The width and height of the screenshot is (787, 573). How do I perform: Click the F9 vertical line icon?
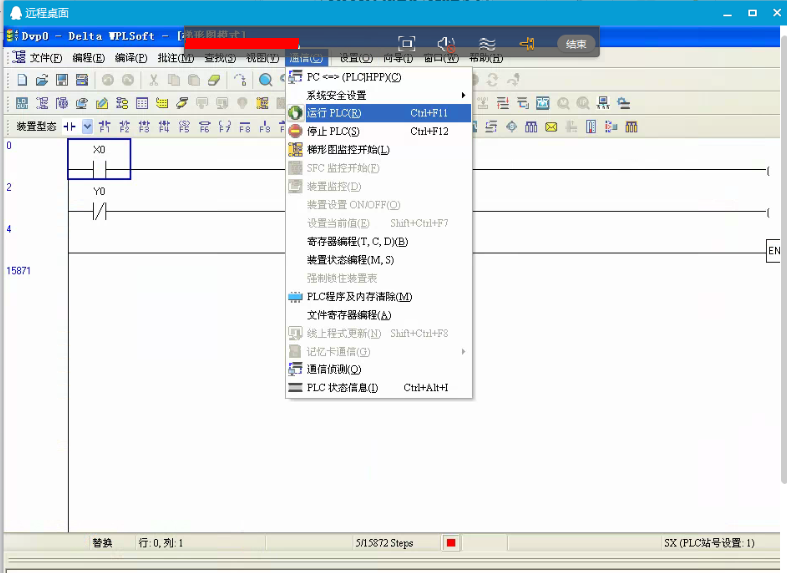coord(265,127)
